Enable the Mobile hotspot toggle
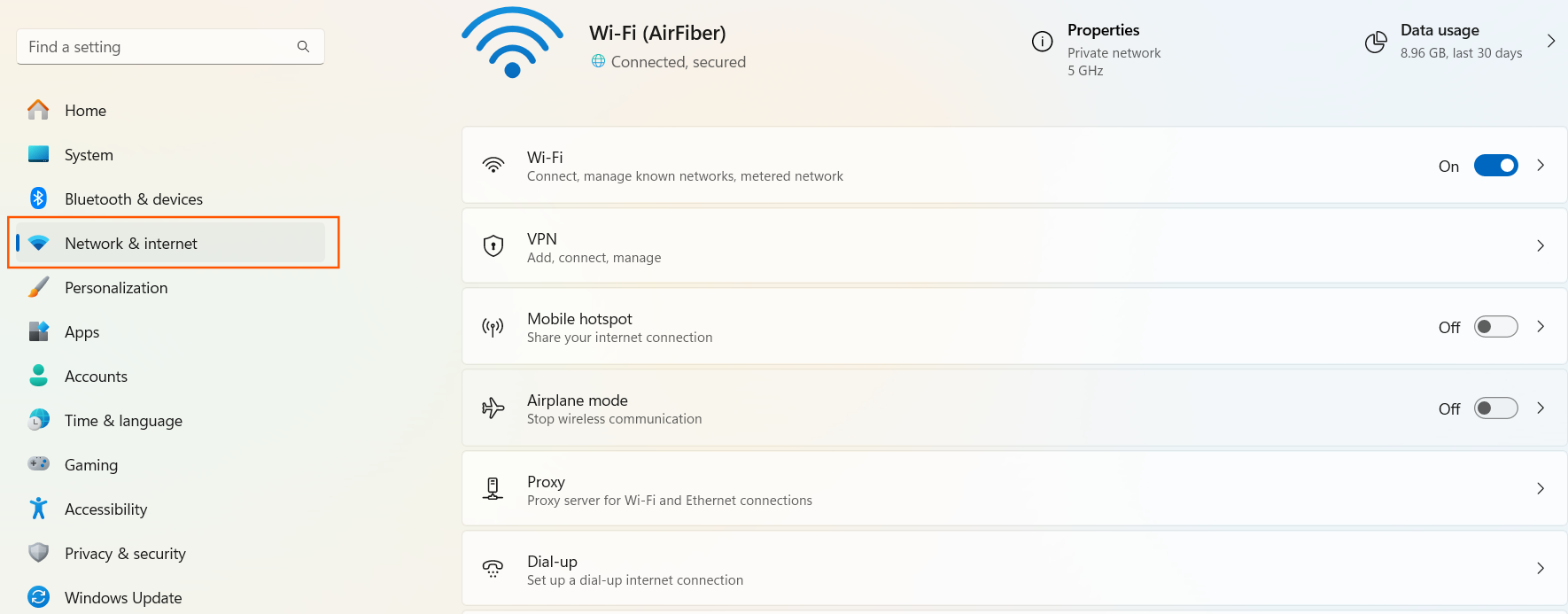Viewport: 1568px width, 614px height. pos(1496,327)
